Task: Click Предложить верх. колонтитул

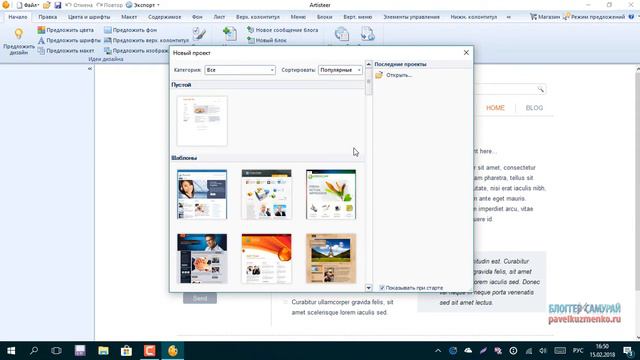Action: (x=147, y=40)
